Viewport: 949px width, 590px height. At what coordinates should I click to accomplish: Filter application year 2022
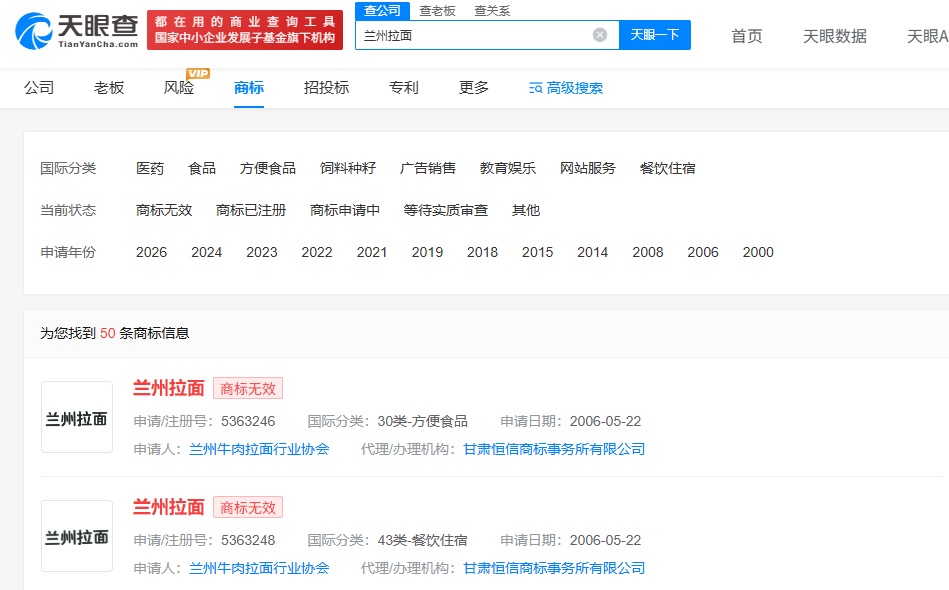coord(317,252)
